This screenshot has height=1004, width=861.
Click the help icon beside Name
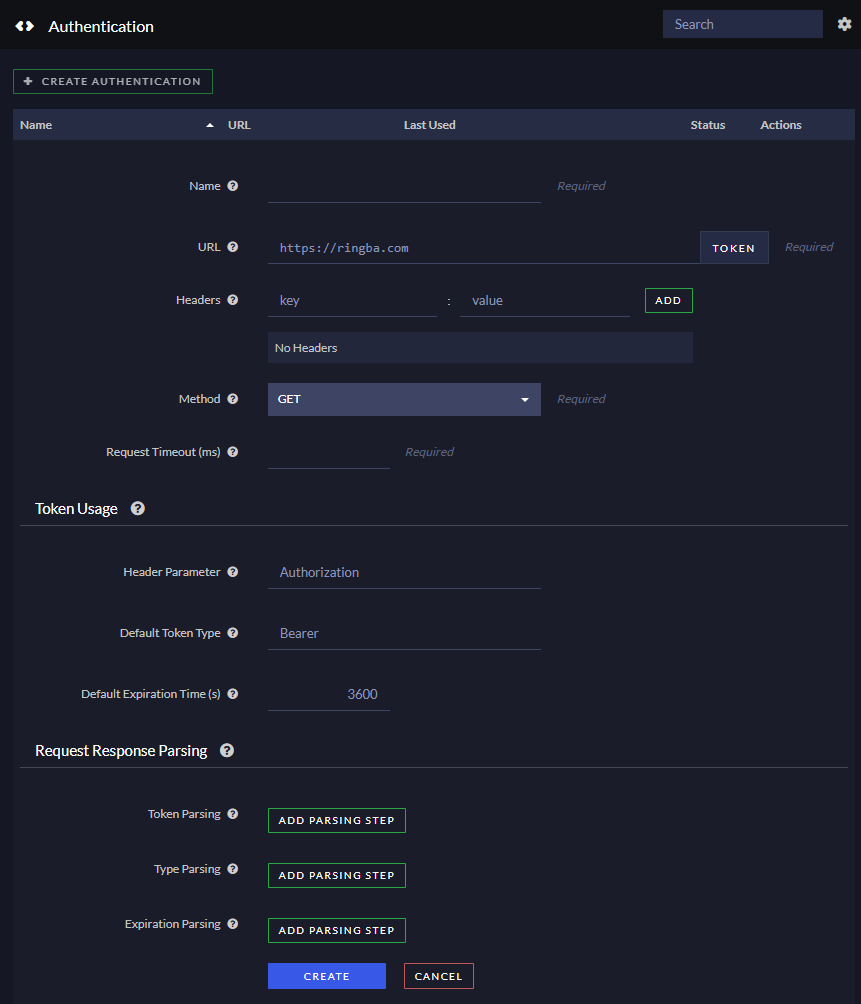233,186
